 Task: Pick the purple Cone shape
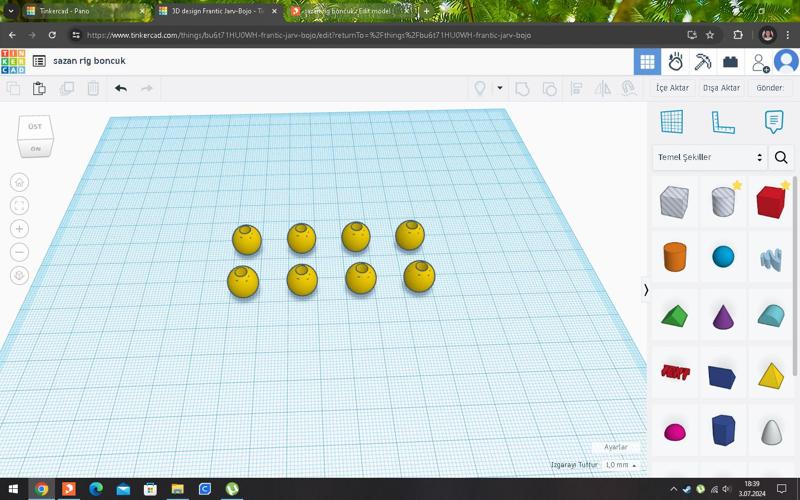[x=723, y=316]
